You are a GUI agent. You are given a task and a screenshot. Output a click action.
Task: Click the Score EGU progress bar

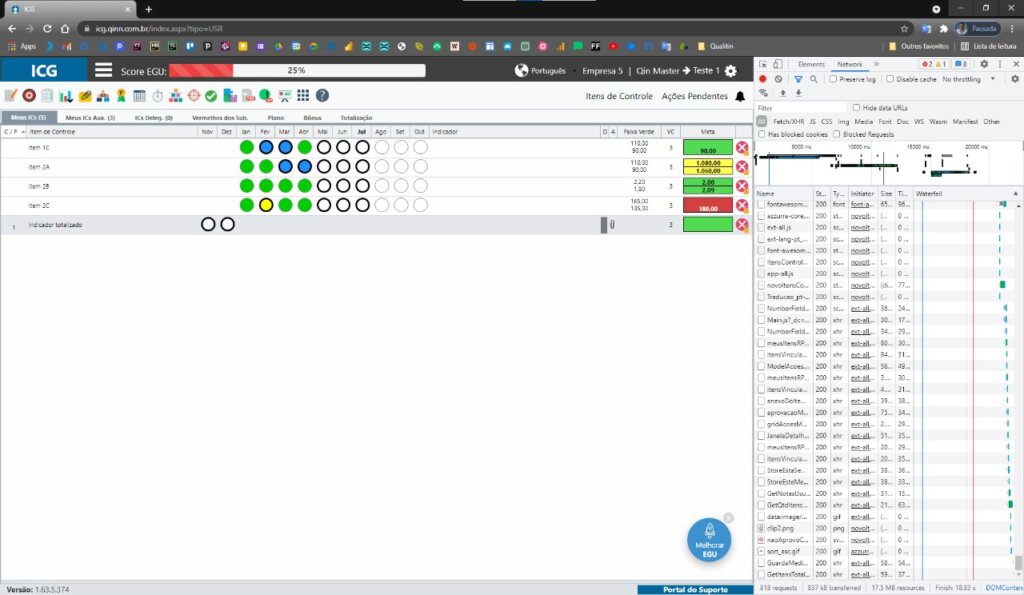click(x=297, y=71)
